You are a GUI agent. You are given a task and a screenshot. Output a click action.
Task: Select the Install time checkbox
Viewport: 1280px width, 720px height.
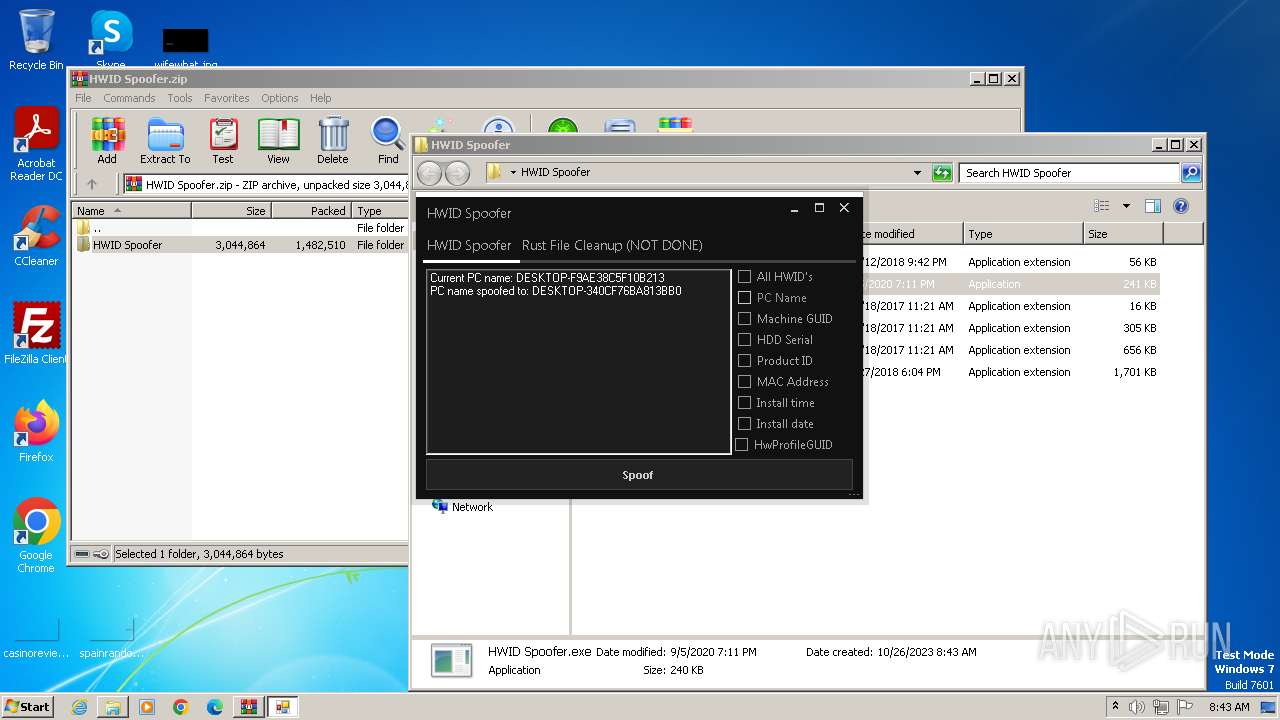pyautogui.click(x=744, y=403)
